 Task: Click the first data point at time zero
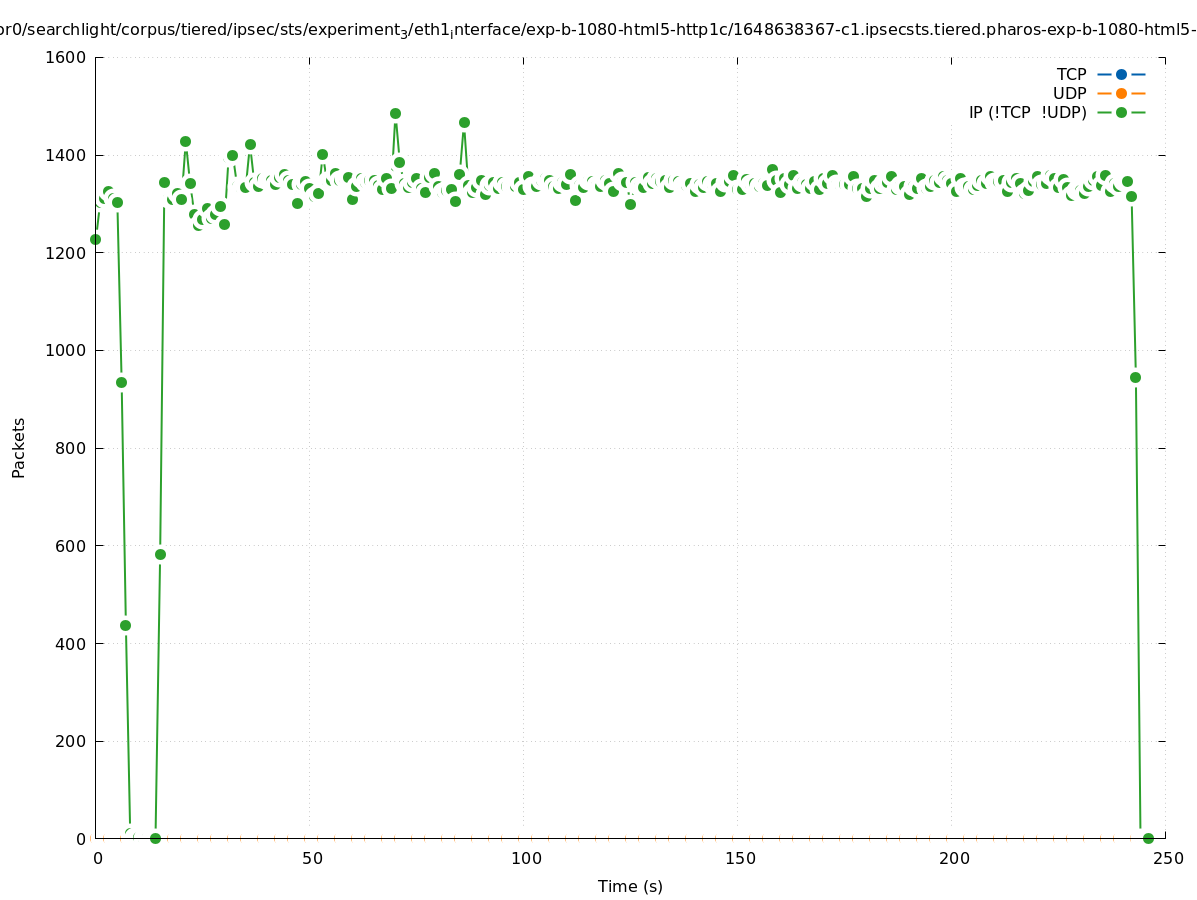95,239
